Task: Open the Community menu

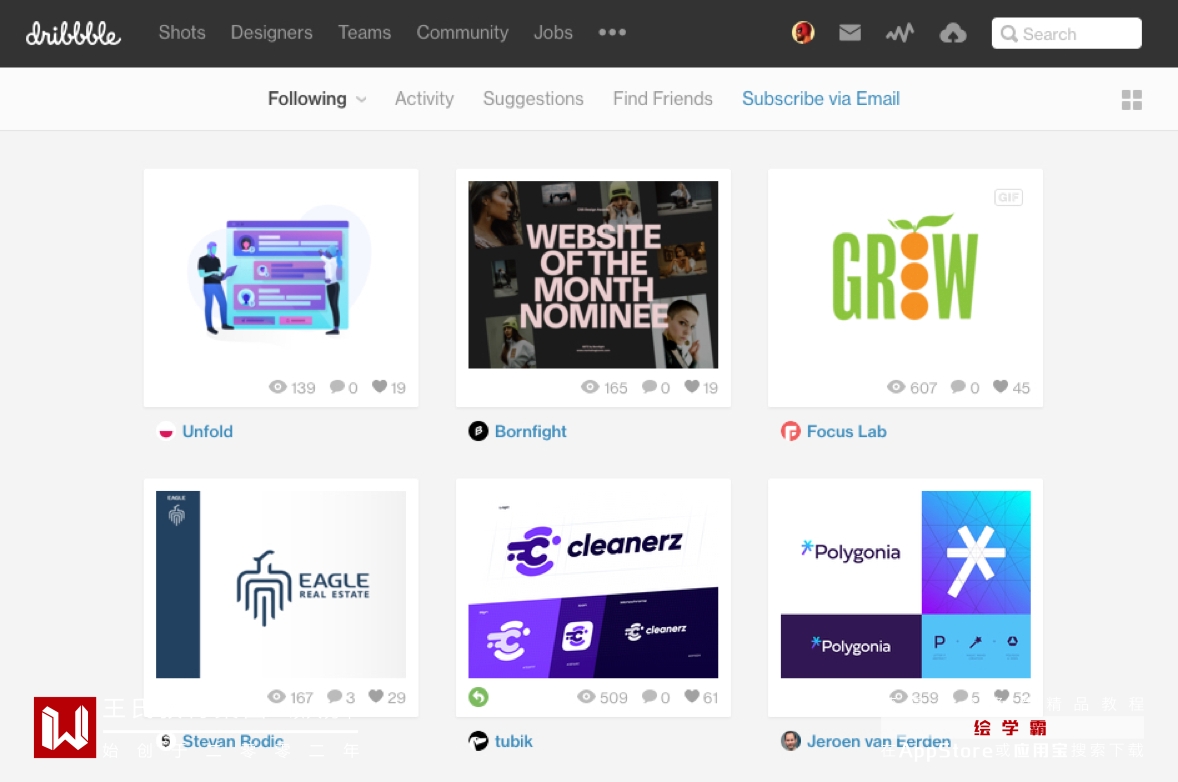Action: [x=462, y=32]
